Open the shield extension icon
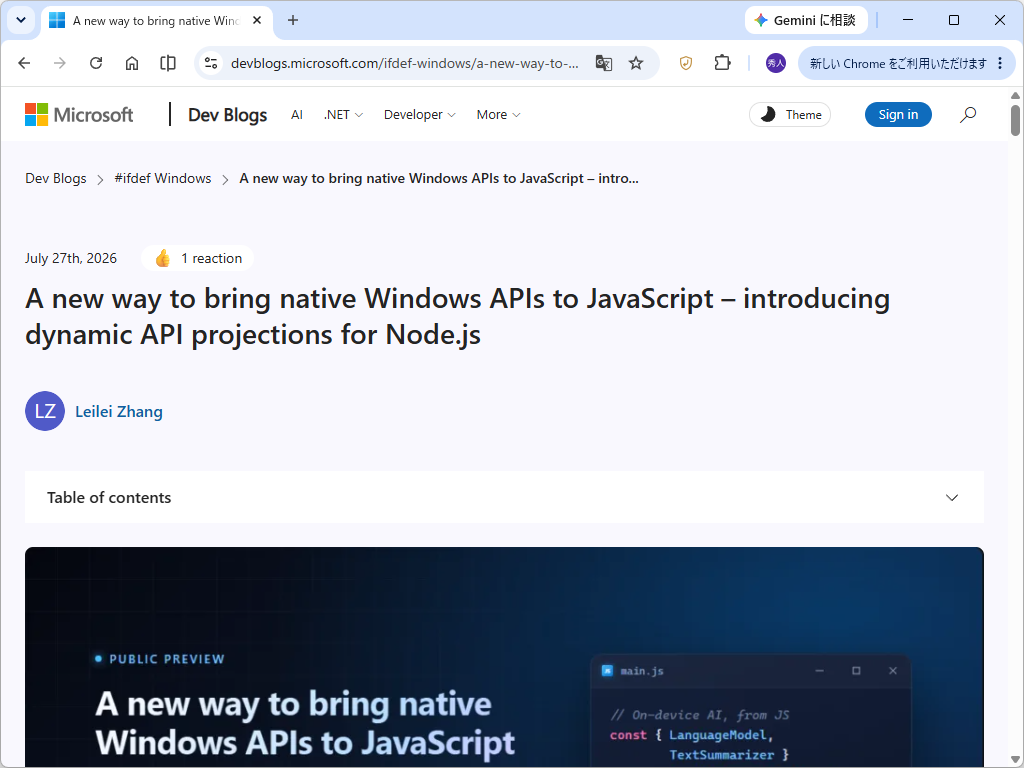The height and width of the screenshot is (768, 1024). pyautogui.click(x=686, y=63)
